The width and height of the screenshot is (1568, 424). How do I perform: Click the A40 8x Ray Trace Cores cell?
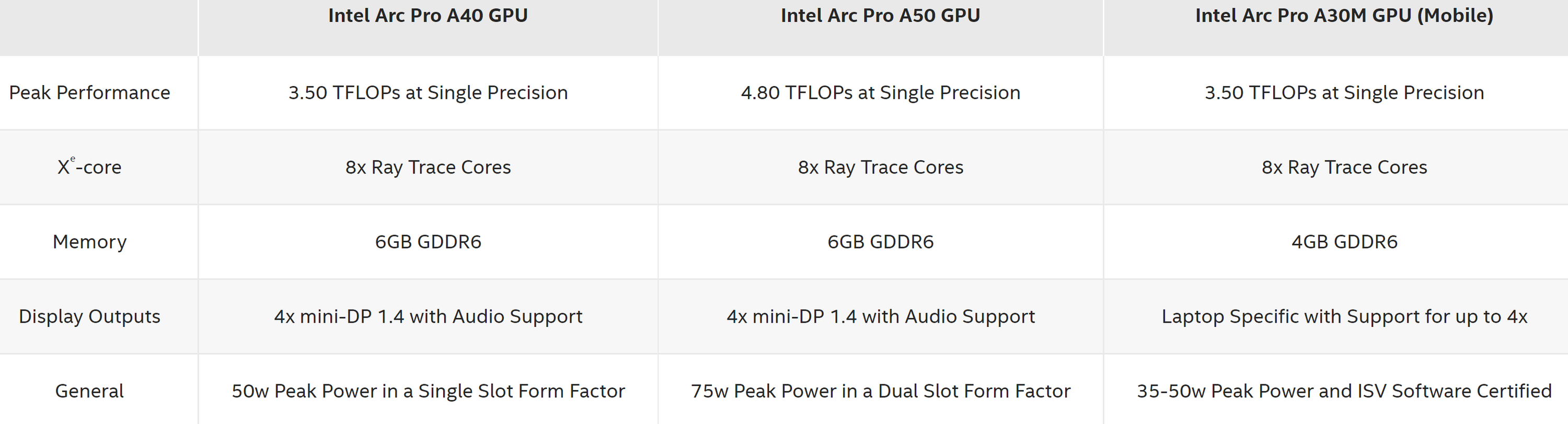[x=428, y=167]
